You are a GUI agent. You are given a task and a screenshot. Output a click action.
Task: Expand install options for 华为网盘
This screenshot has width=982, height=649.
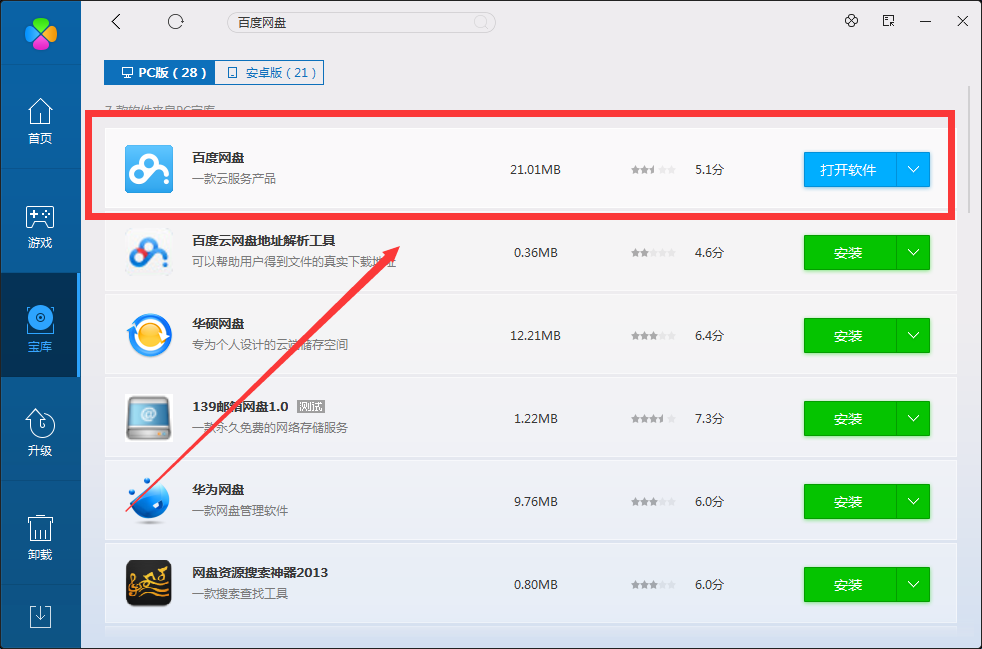(913, 502)
